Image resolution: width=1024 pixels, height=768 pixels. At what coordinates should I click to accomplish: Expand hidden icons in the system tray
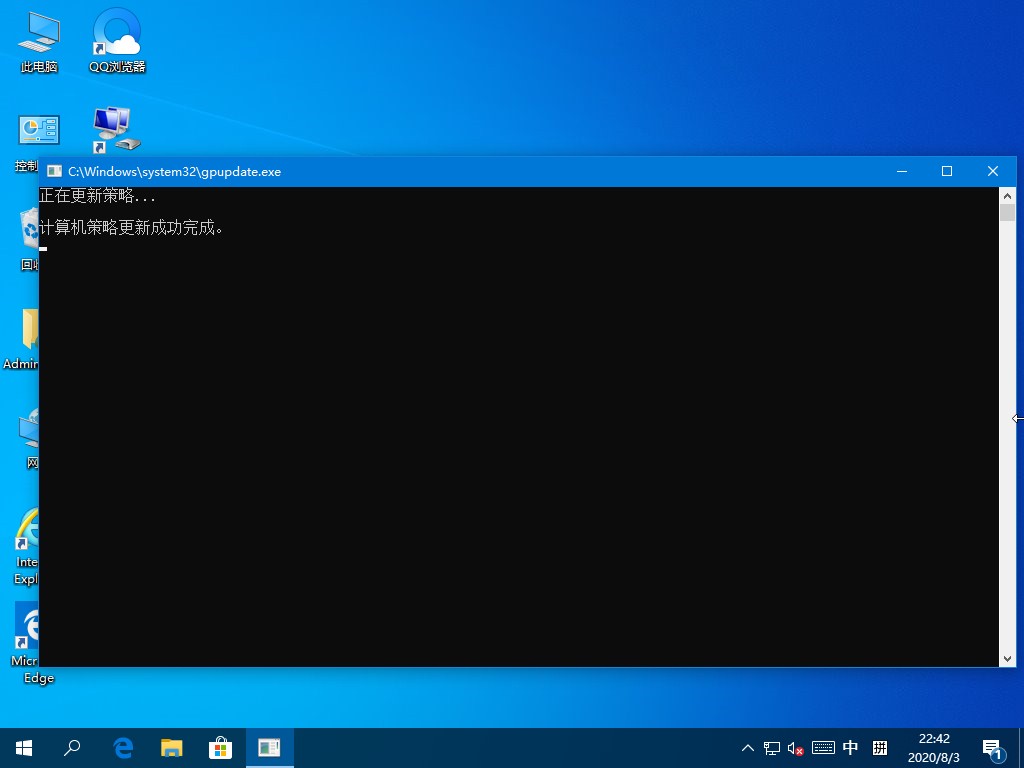coord(747,747)
